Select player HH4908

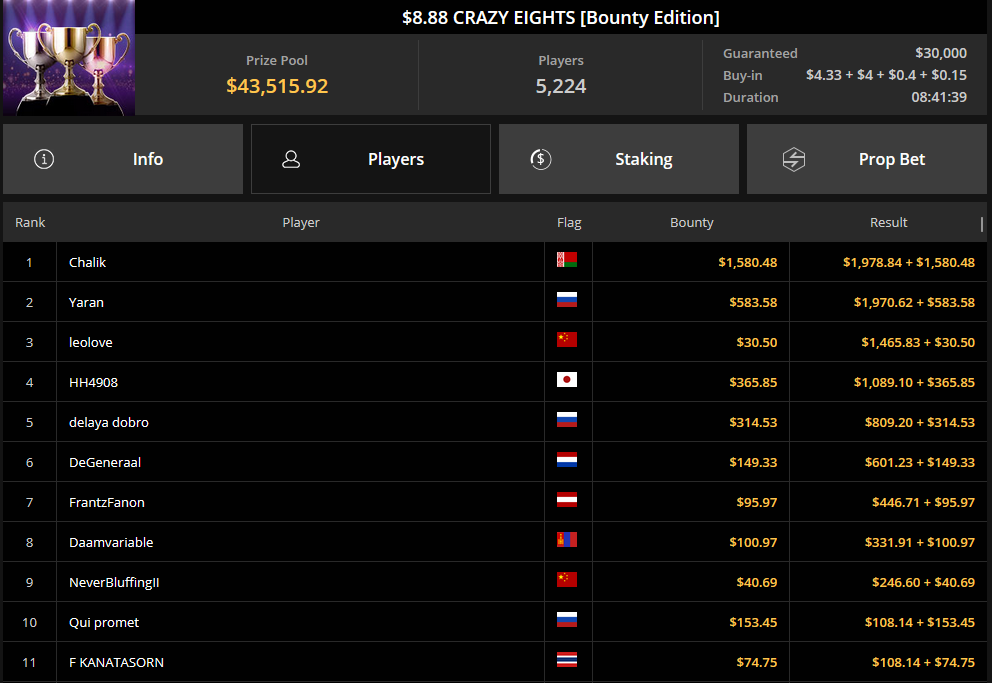coord(93,382)
